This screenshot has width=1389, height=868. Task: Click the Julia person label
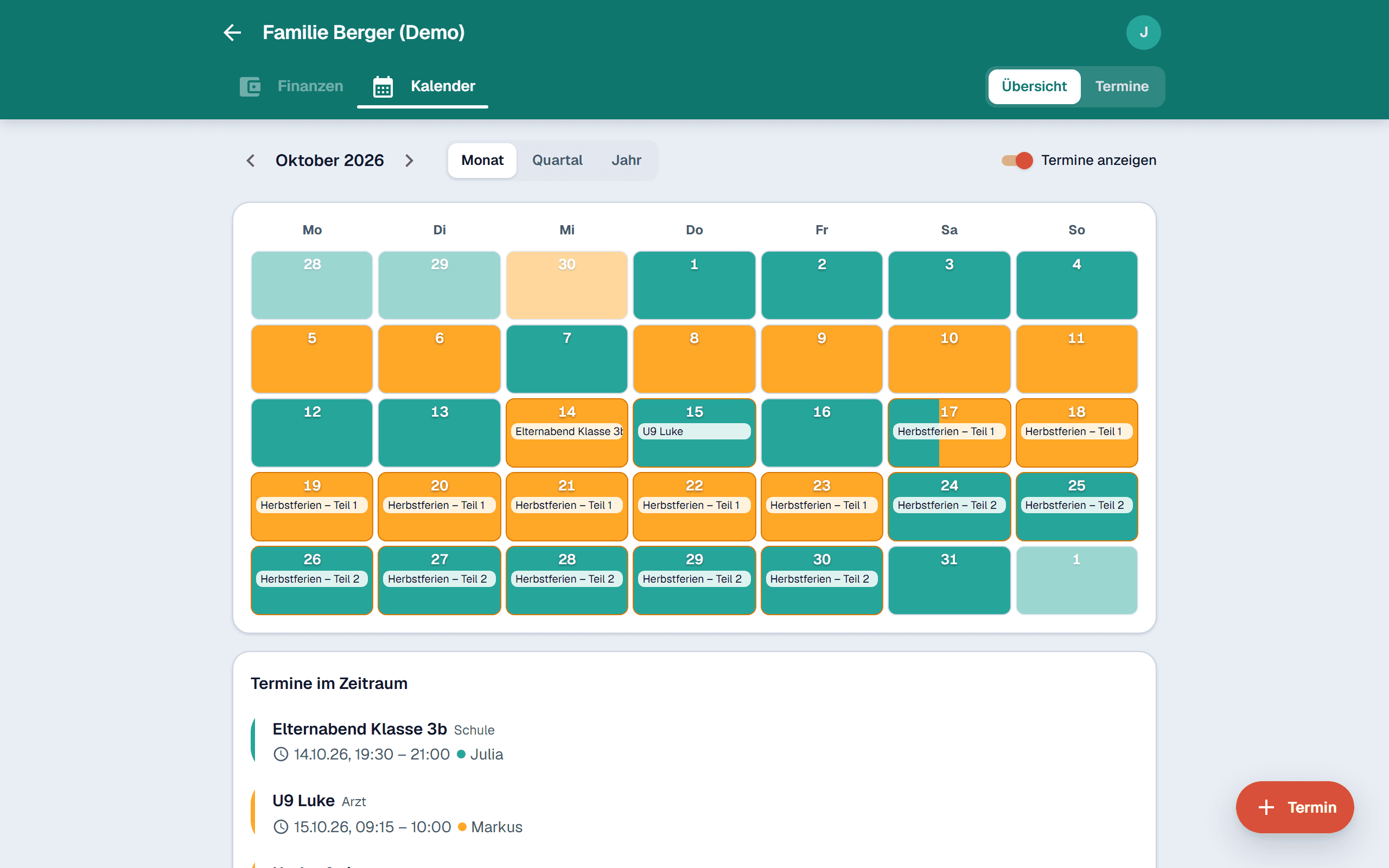486,754
